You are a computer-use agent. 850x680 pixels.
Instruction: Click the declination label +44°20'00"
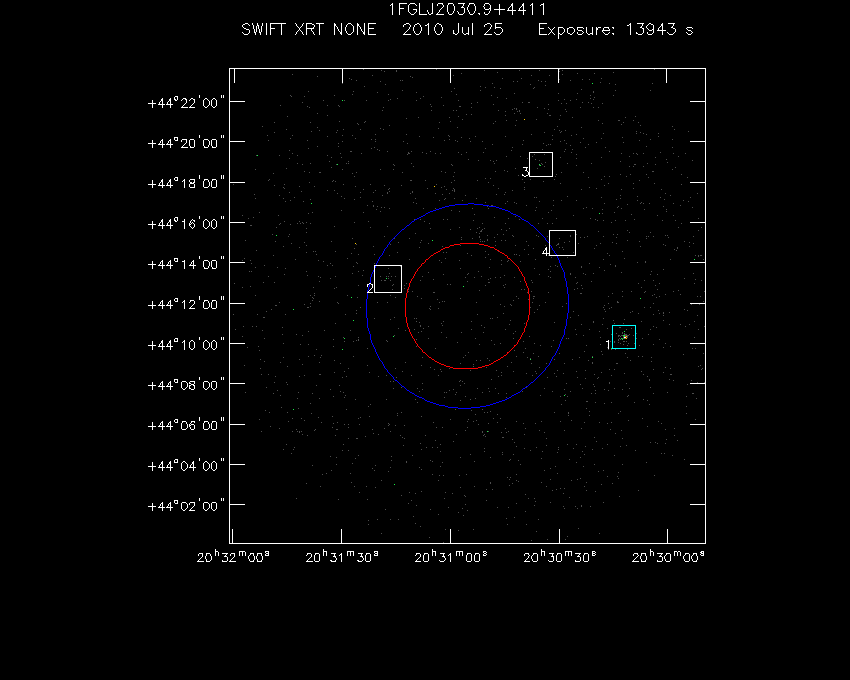[186, 143]
